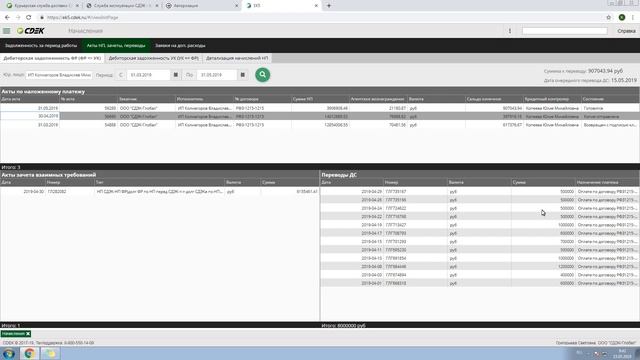Open Заявки на доп. расходы menu item

(180, 46)
